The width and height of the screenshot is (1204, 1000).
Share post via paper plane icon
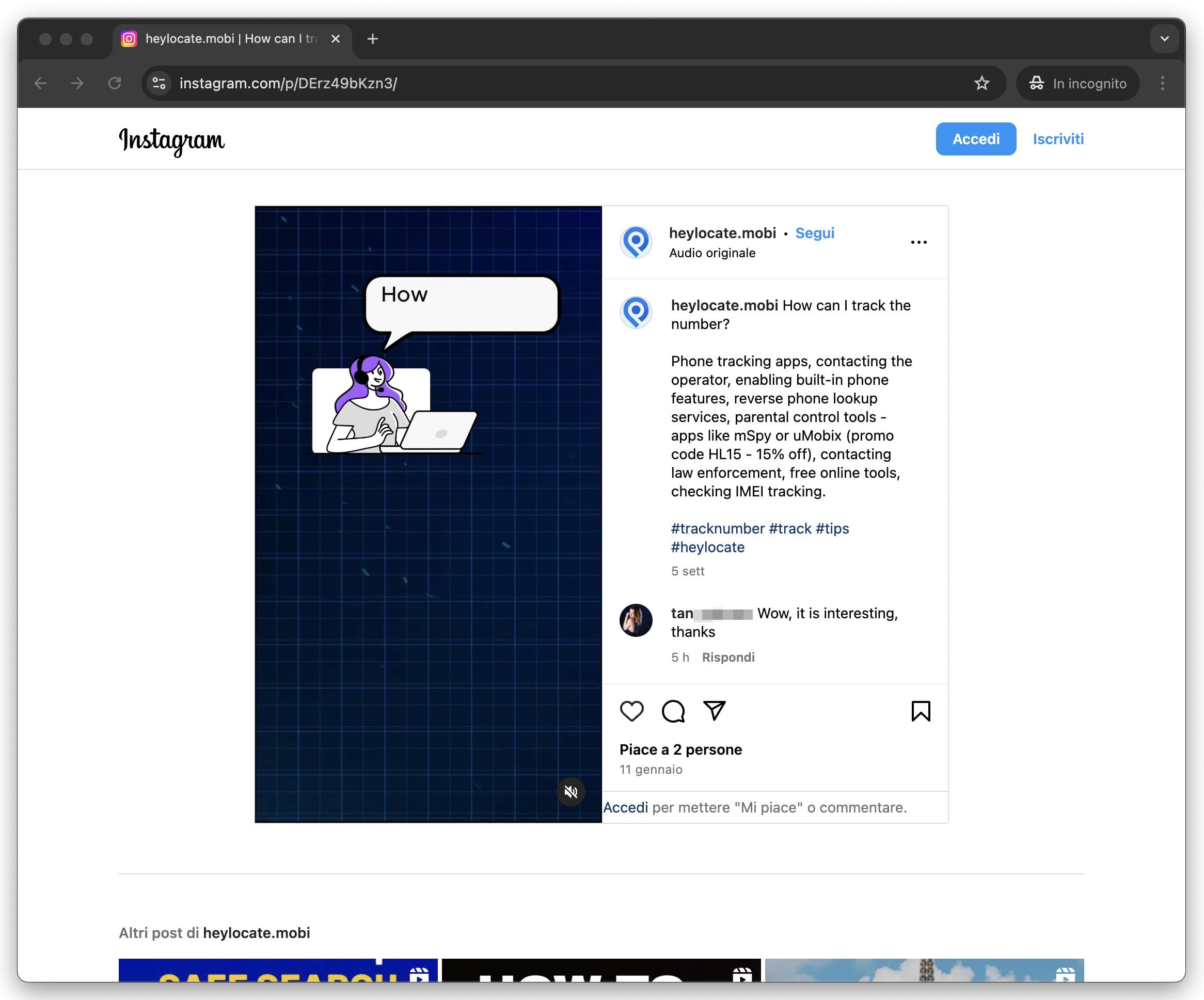click(x=715, y=711)
